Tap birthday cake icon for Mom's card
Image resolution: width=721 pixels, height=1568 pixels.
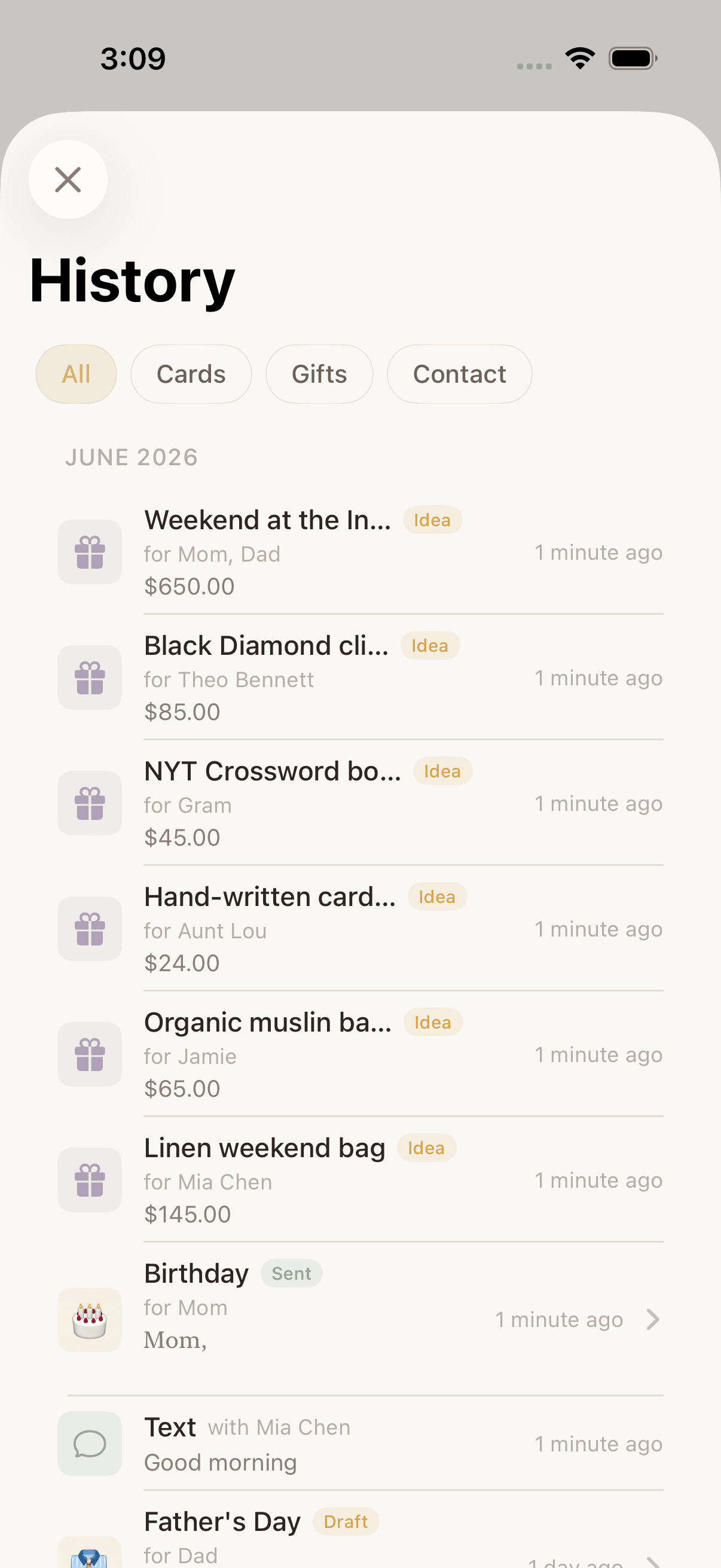(90, 1320)
